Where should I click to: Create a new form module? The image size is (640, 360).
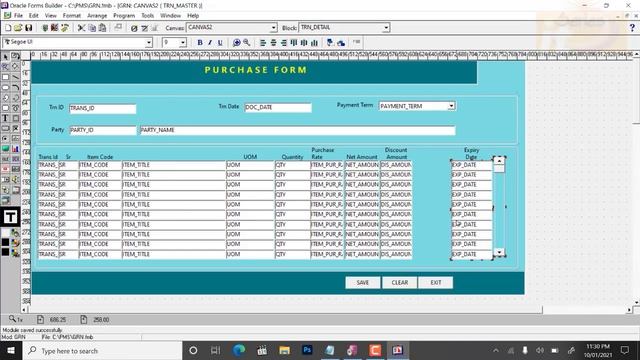tap(8, 28)
